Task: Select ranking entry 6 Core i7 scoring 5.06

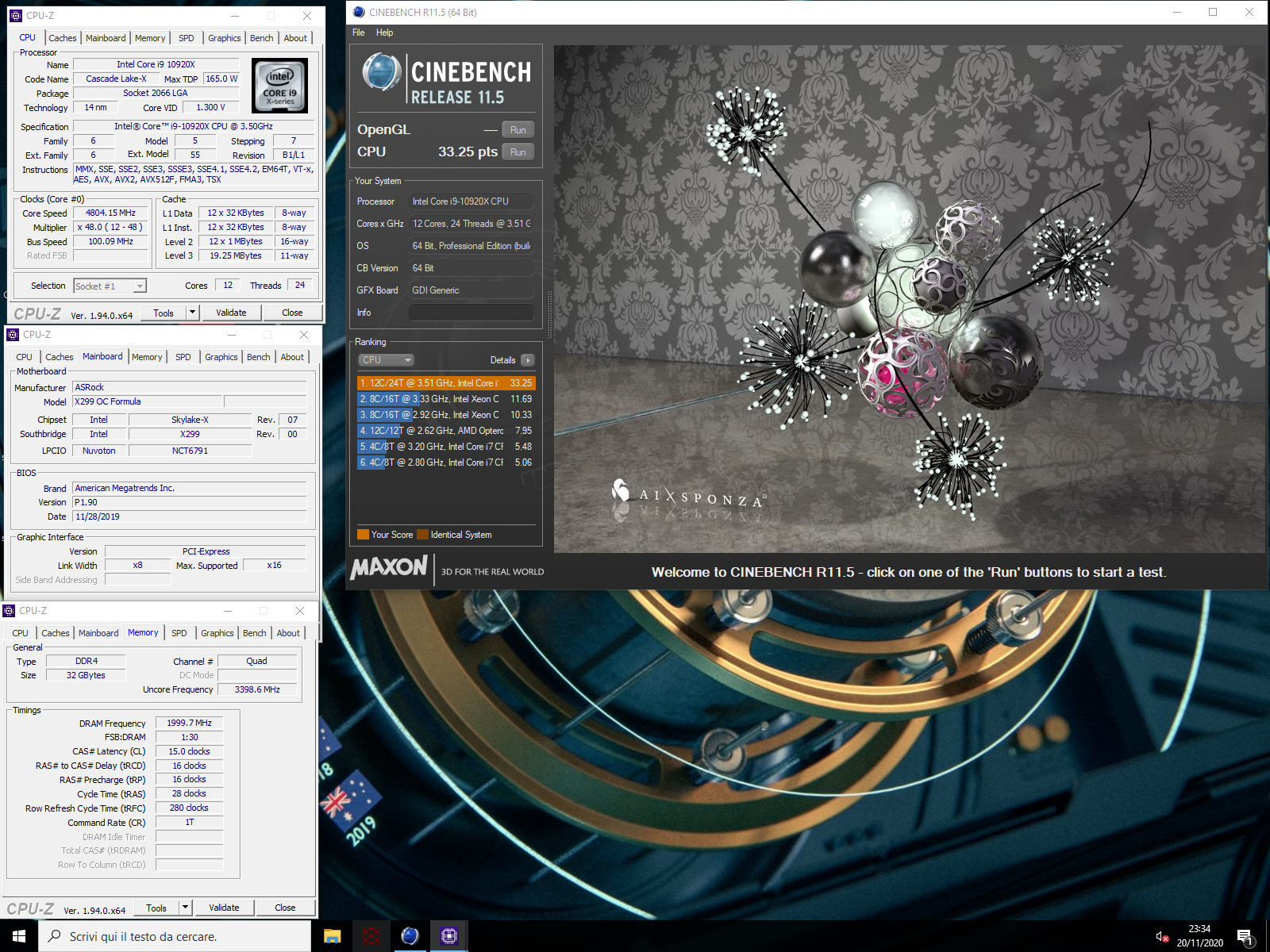Action: click(446, 463)
